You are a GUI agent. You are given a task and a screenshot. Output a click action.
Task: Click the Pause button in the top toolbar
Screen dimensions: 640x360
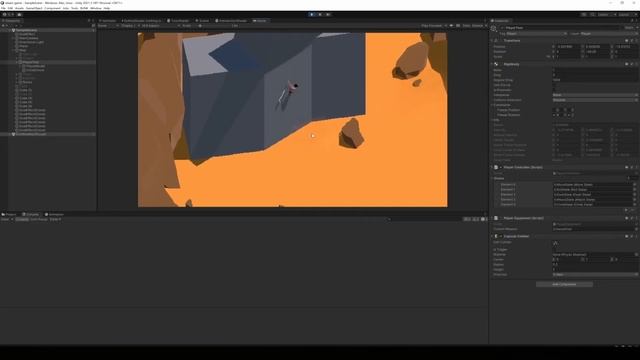point(320,14)
